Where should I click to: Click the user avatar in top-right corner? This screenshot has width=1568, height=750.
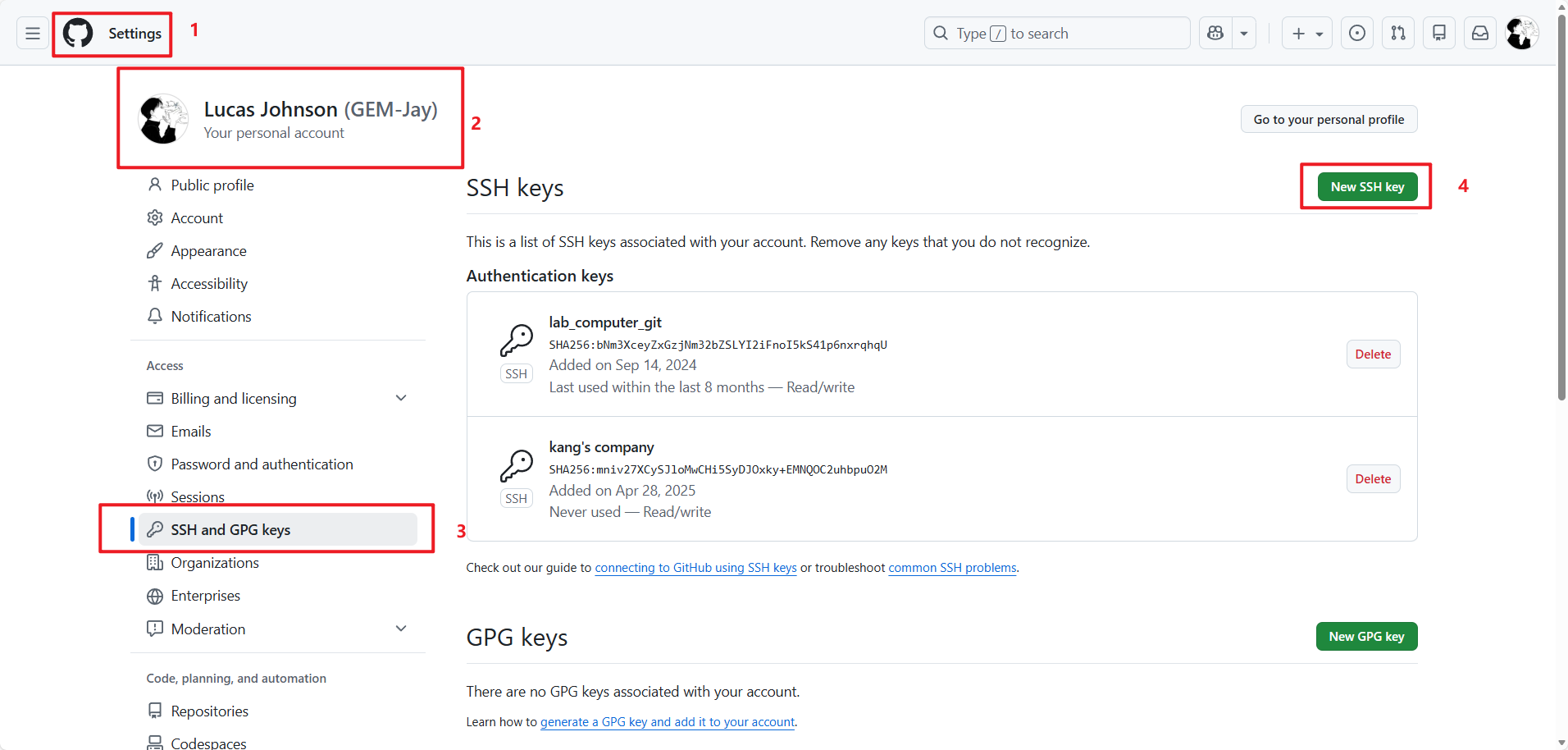(1522, 34)
